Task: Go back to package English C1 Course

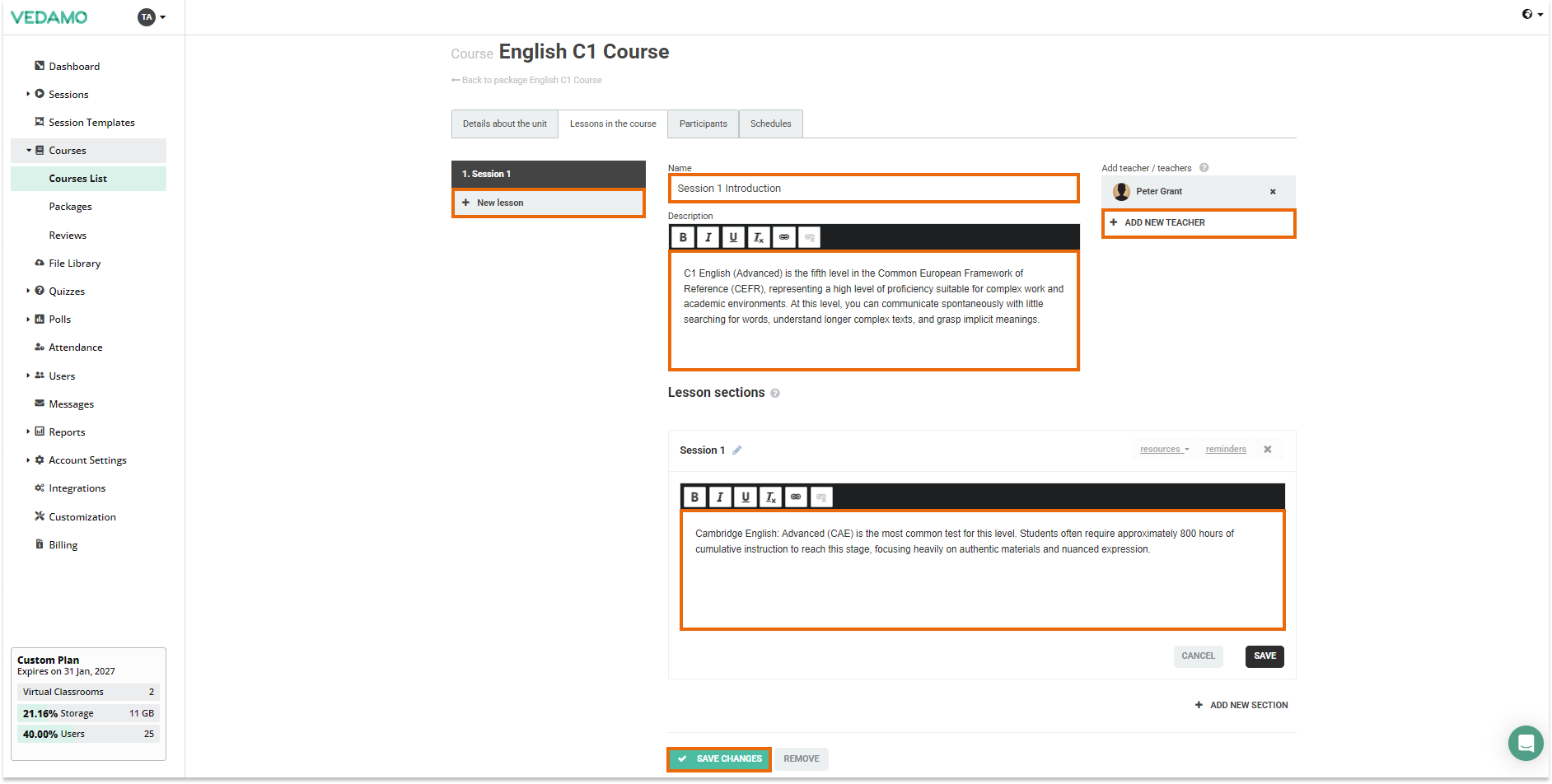Action: pos(526,80)
